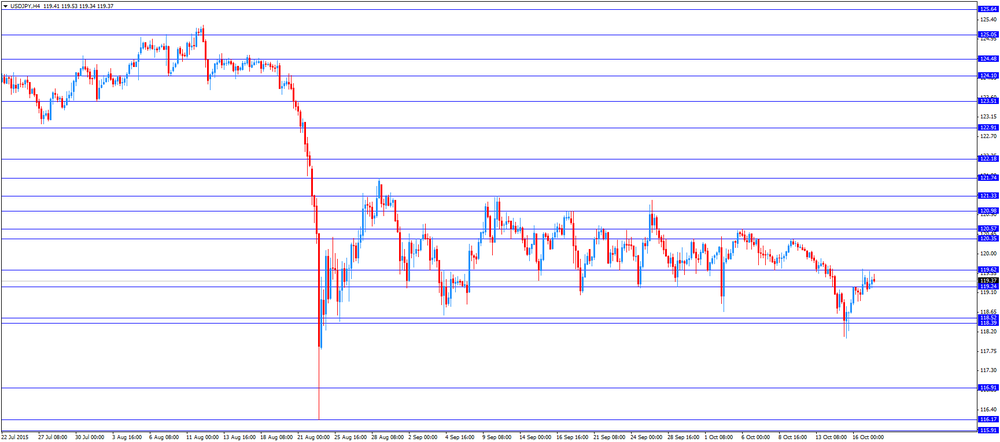
Task: Click the 24 Sep 00:00 time label
Action: pyautogui.click(x=647, y=438)
